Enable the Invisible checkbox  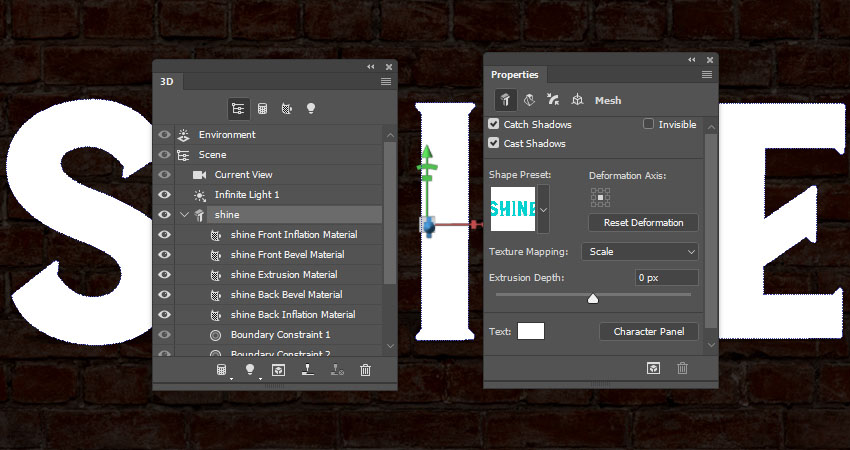point(648,124)
